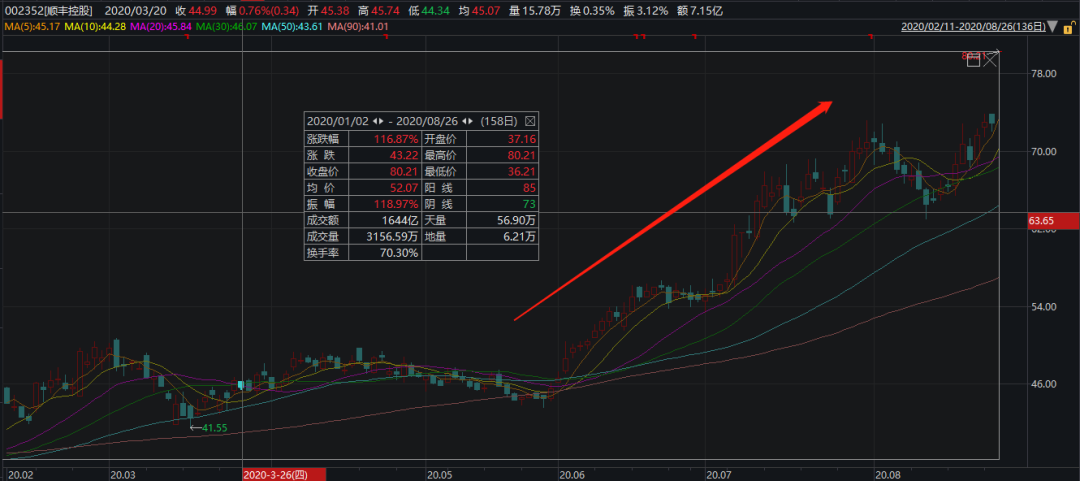The height and width of the screenshot is (481, 1080).
Task: Move end date 2020/08/26 one day later
Action: point(472,121)
